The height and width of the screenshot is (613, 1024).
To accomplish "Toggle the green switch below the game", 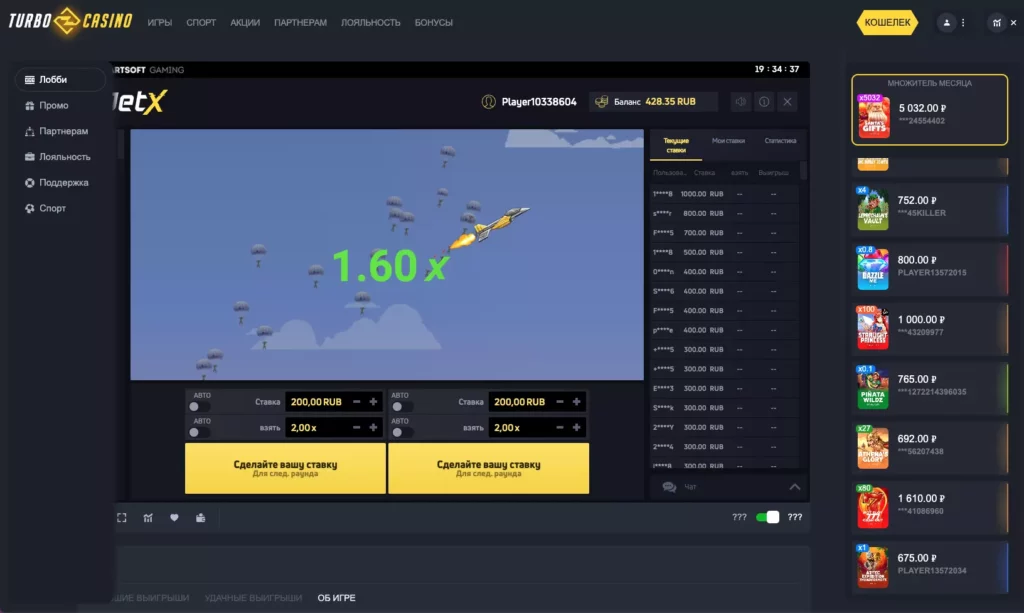I will tap(767, 517).
